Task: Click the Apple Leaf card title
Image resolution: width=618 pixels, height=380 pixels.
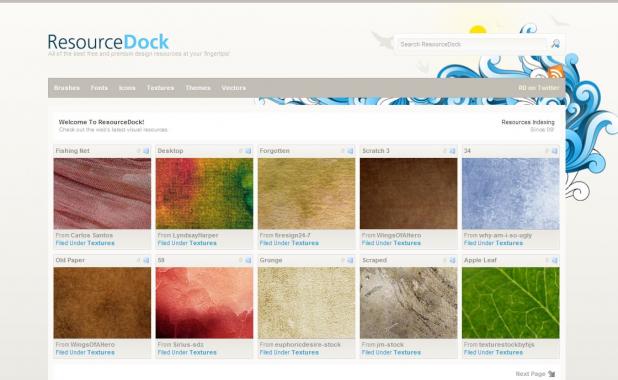Action: click(x=480, y=260)
